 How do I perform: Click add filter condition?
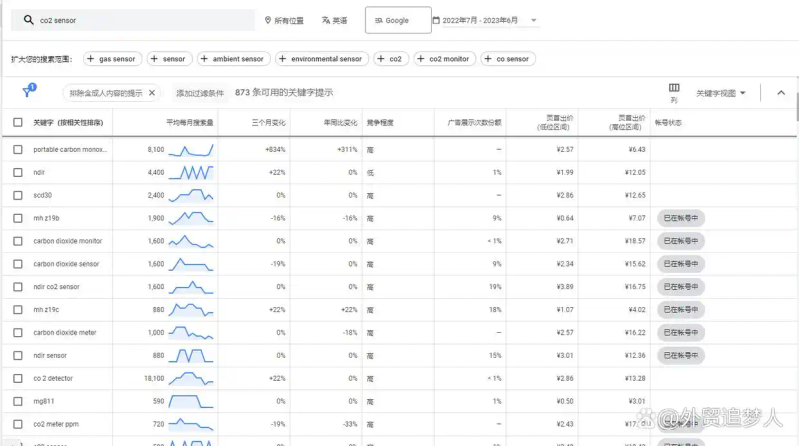(x=200, y=93)
